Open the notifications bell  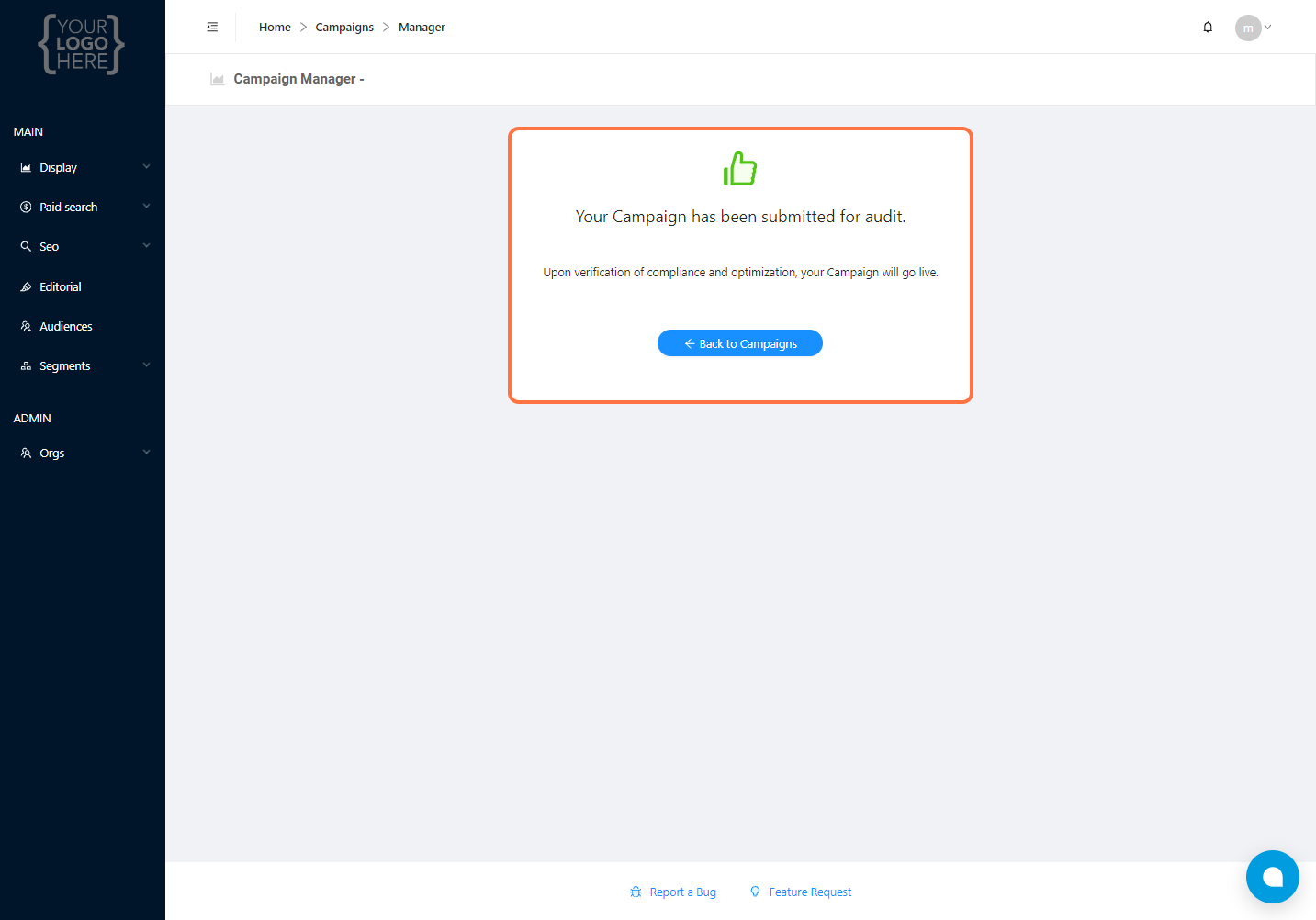[x=1208, y=28]
